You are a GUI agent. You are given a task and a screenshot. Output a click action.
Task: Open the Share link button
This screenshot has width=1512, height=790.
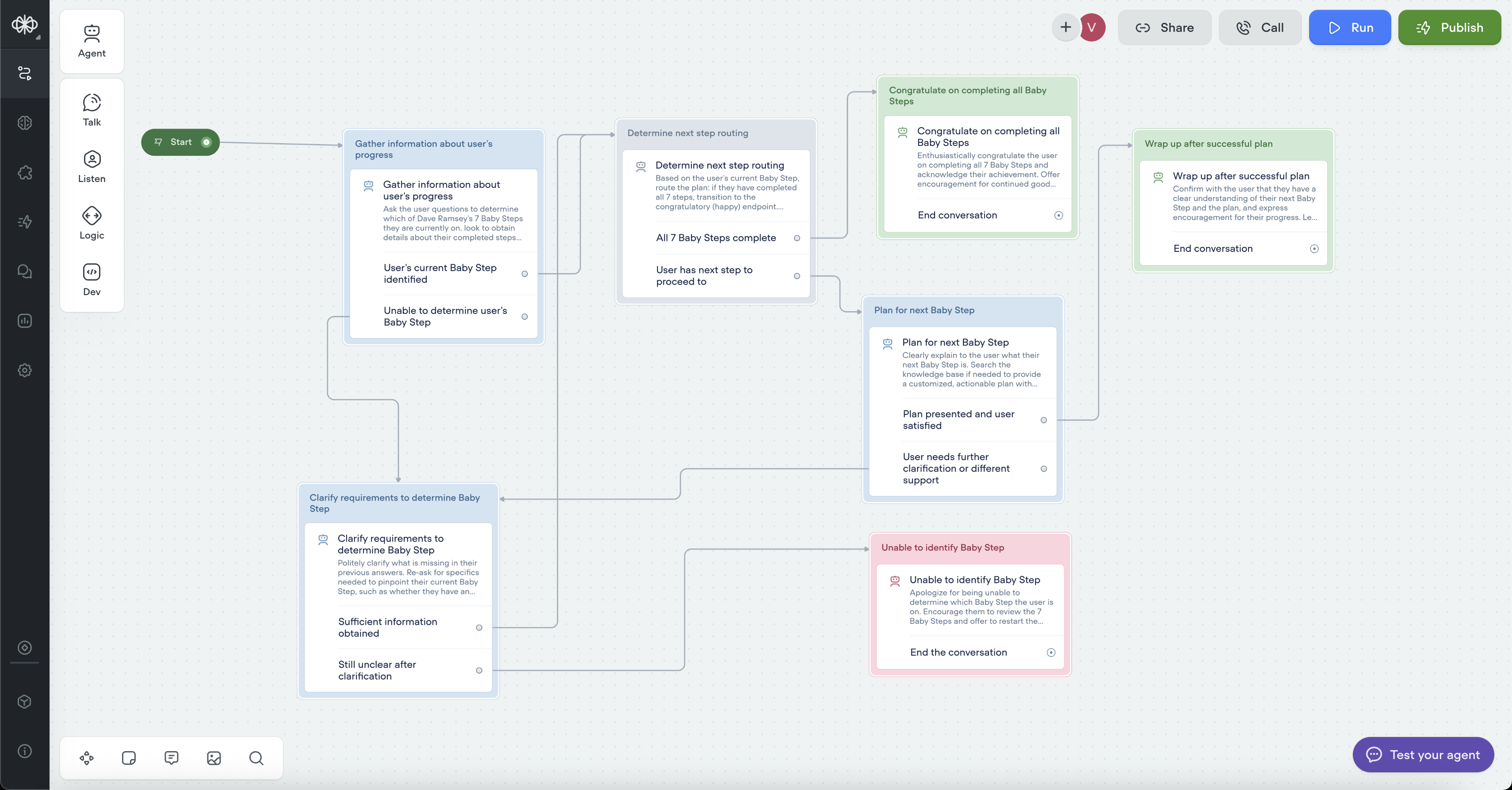point(1164,27)
